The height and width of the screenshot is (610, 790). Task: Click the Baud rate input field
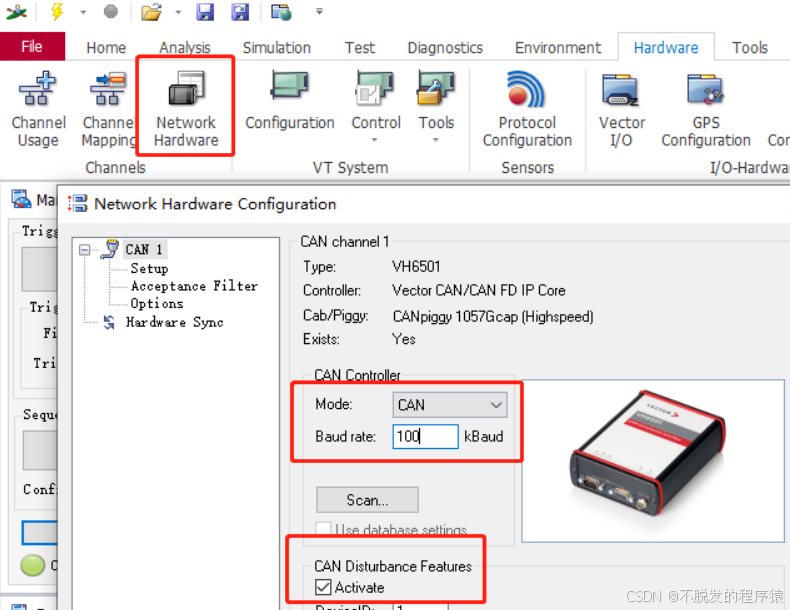coord(425,436)
